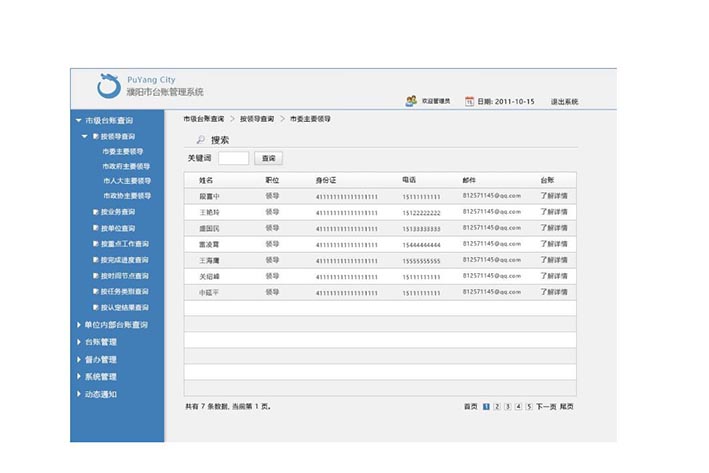The width and height of the screenshot is (709, 473).
Task: Expand the 系统管理 section arrow
Action: pyautogui.click(x=79, y=376)
